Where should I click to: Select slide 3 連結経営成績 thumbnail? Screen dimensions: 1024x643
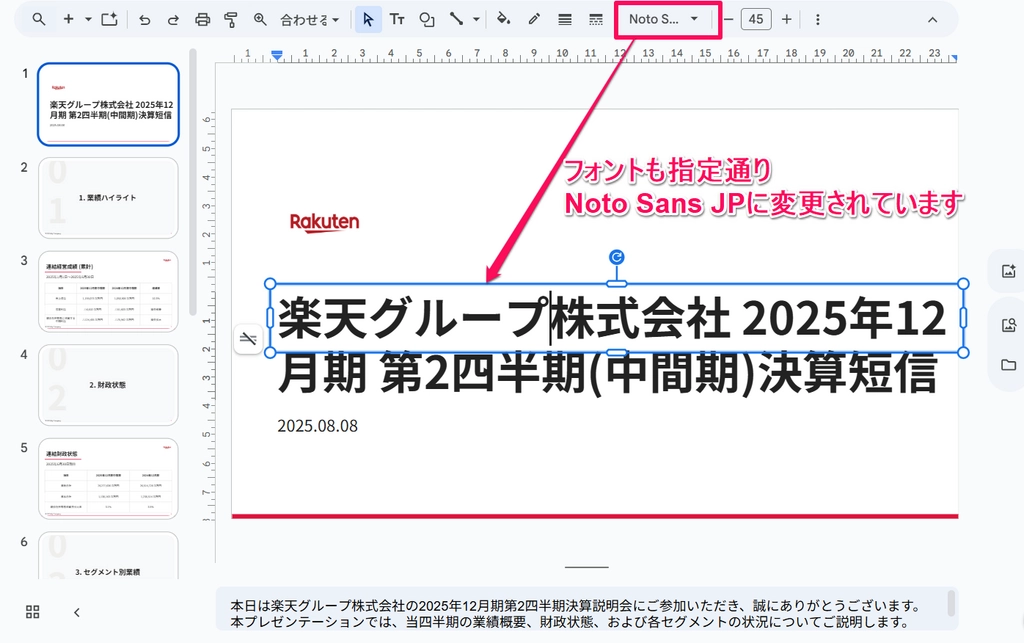coord(108,291)
